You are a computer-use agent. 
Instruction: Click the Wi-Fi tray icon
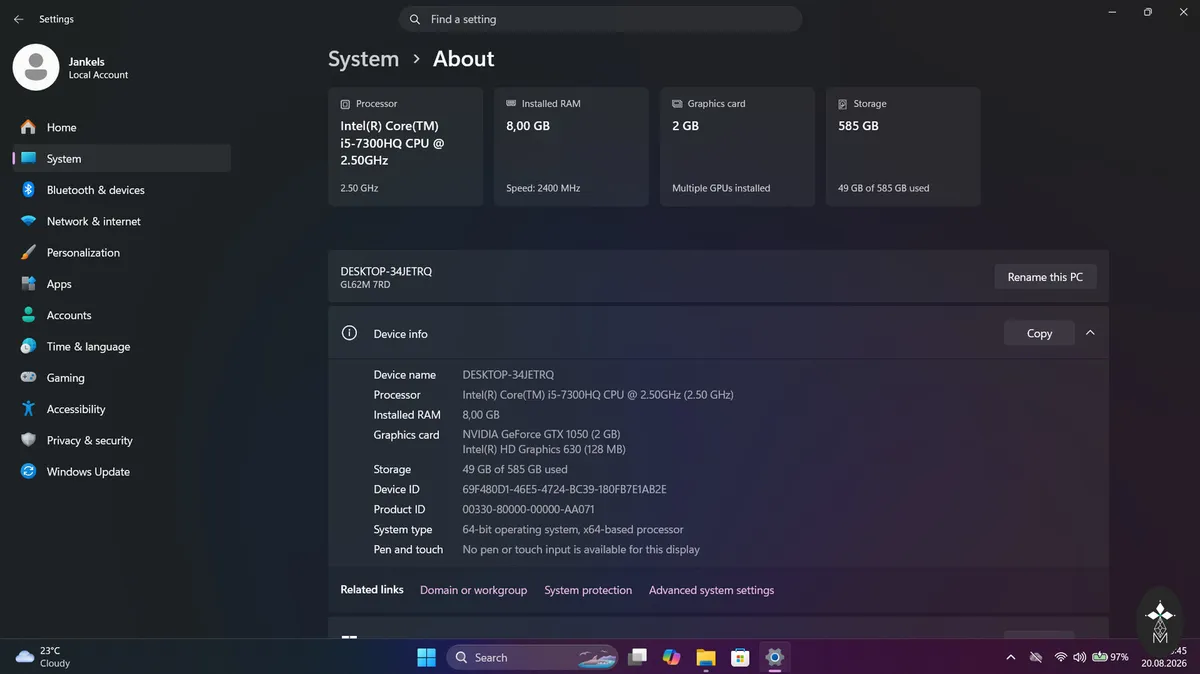point(1060,657)
